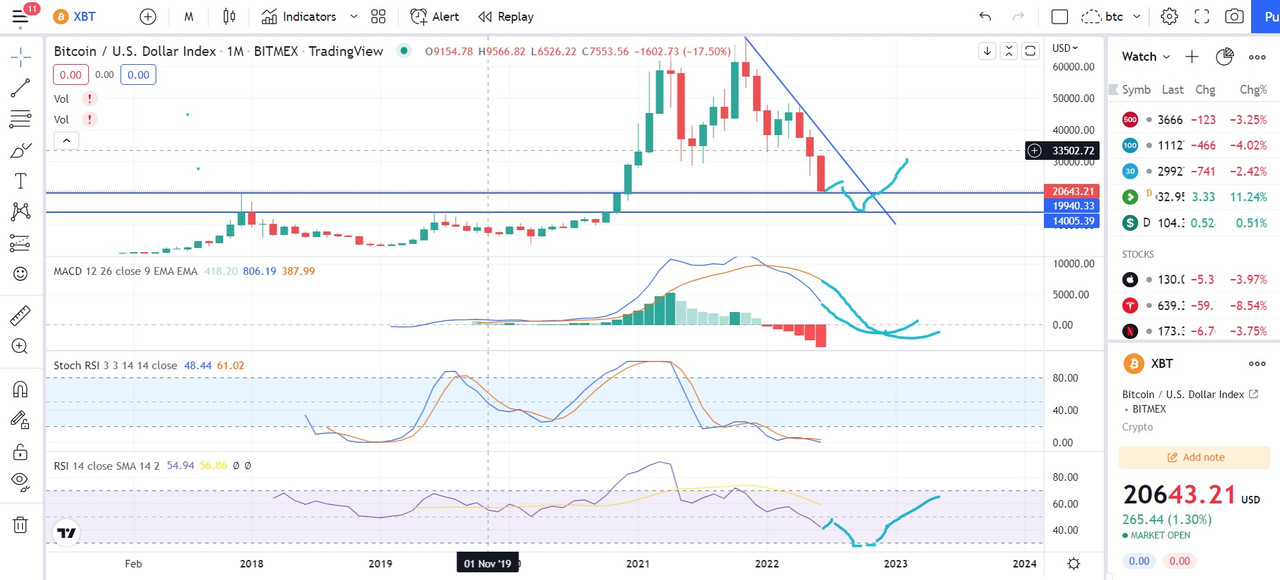The image size is (1280, 580).
Task: Take a chart snapshot with camera
Action: (1235, 17)
